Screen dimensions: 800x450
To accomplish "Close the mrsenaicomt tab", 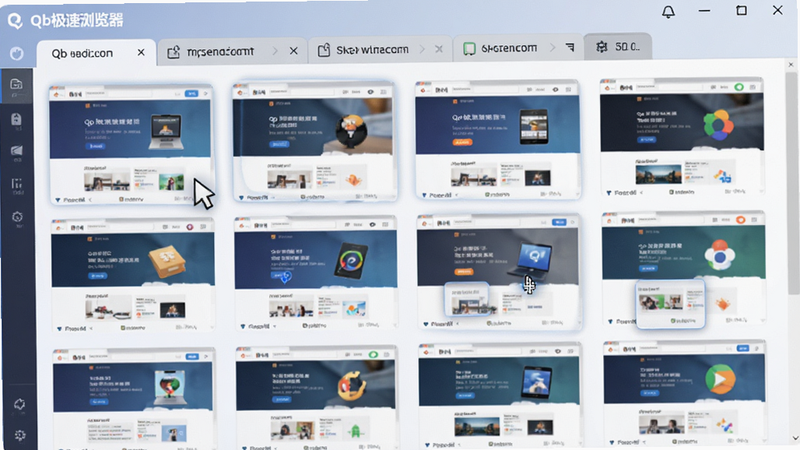I will coord(293,51).
